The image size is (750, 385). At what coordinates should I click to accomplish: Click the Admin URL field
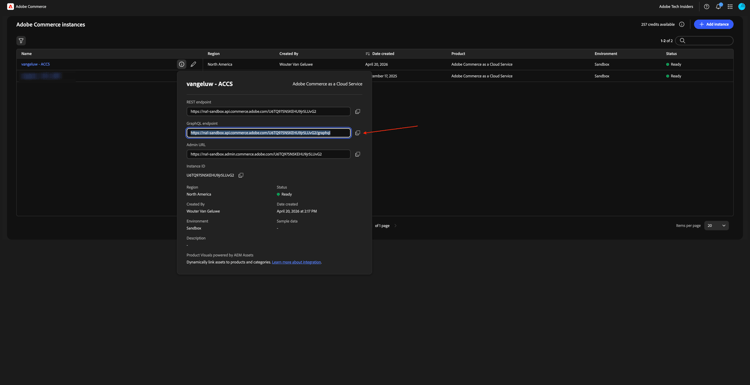[268, 154]
